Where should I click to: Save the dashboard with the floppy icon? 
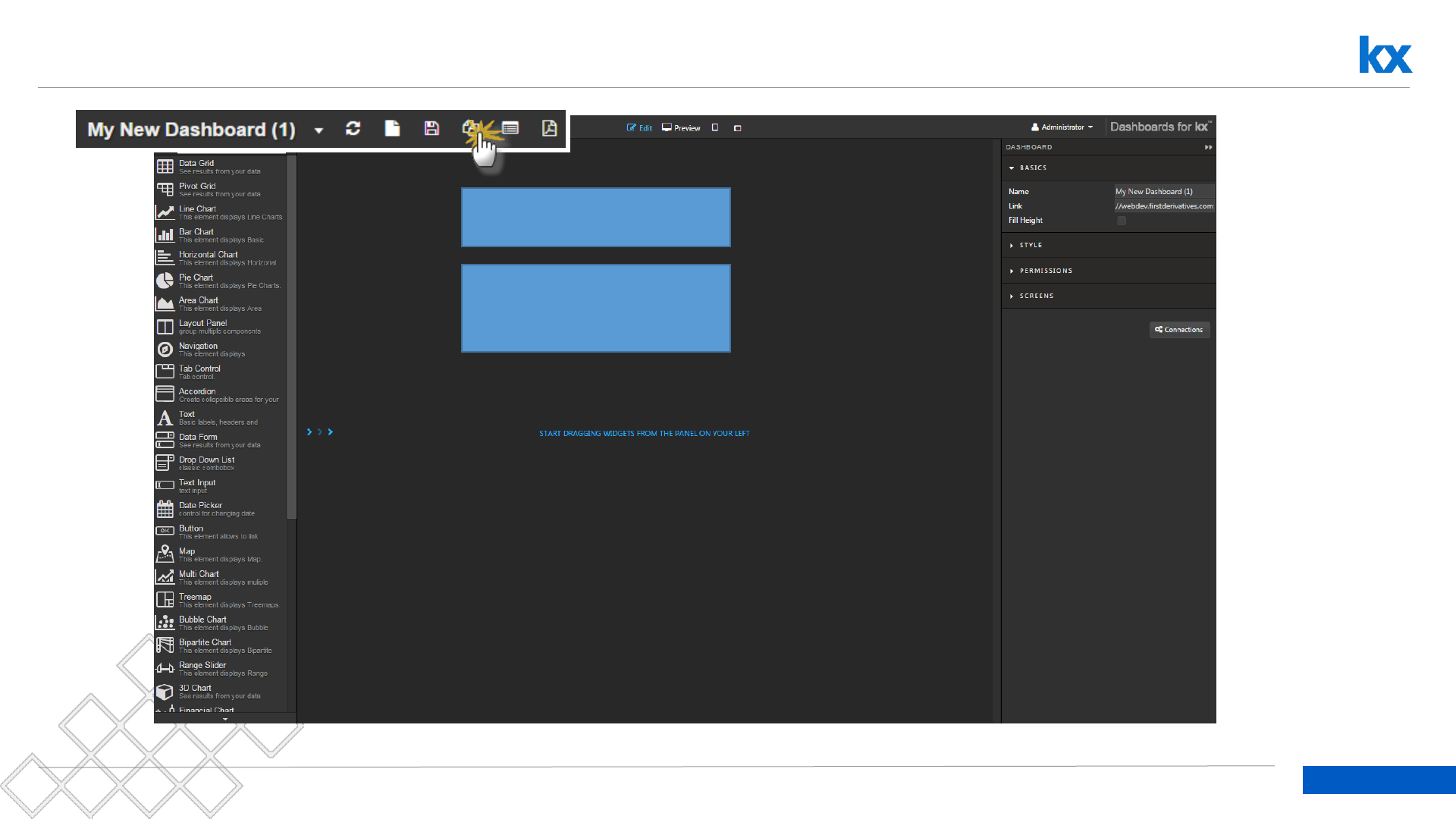(x=431, y=129)
